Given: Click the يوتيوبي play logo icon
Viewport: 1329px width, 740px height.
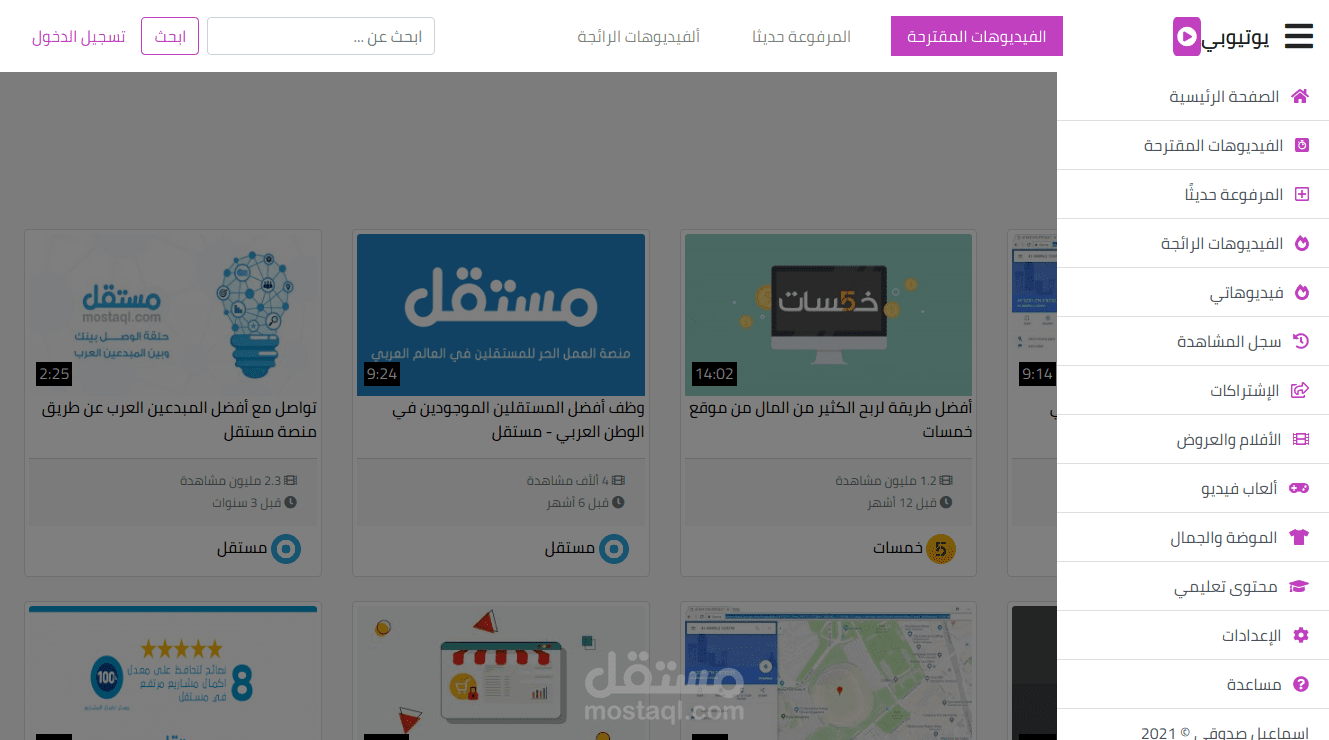Looking at the screenshot, I should 1186,36.
